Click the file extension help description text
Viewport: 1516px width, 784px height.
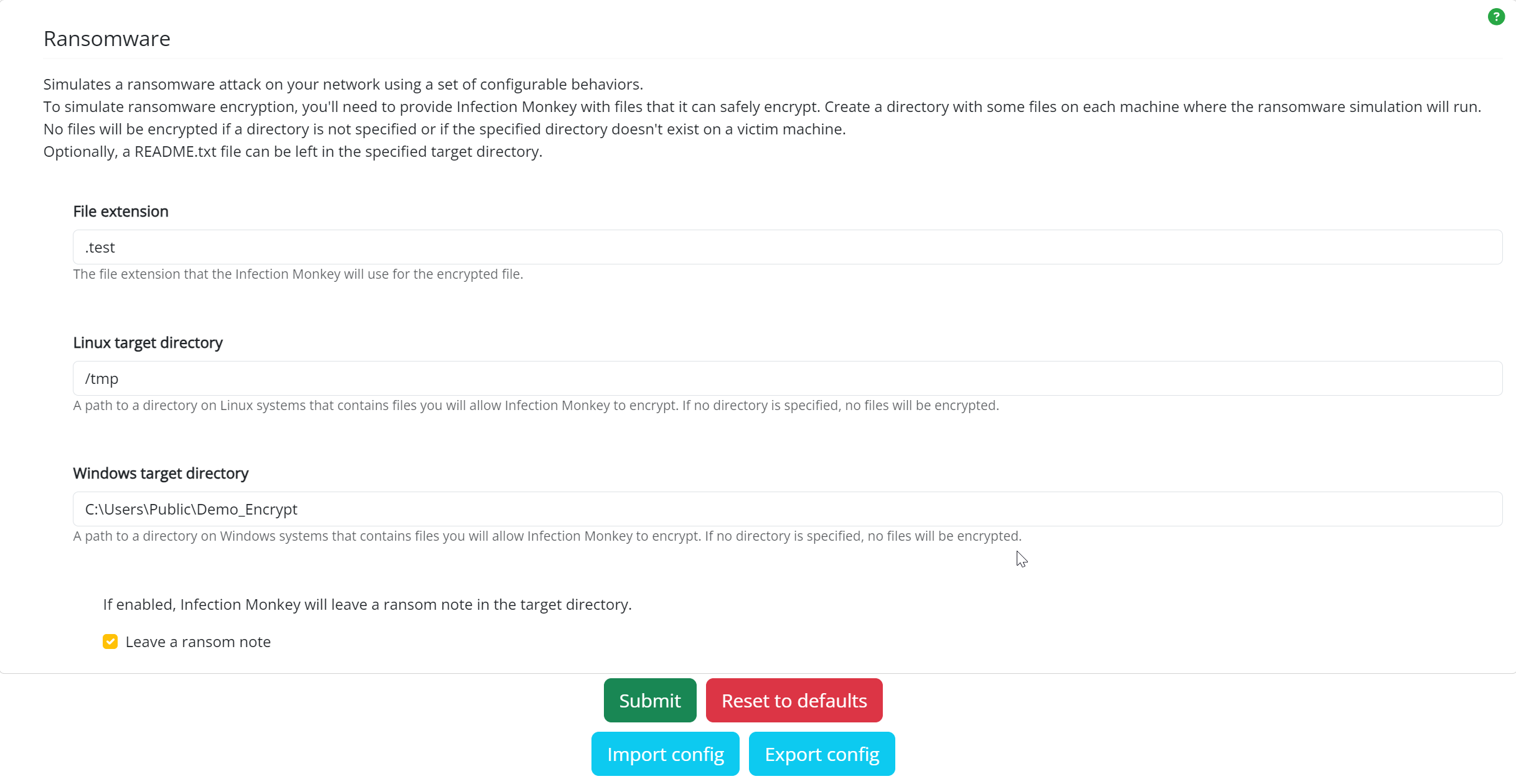point(298,274)
